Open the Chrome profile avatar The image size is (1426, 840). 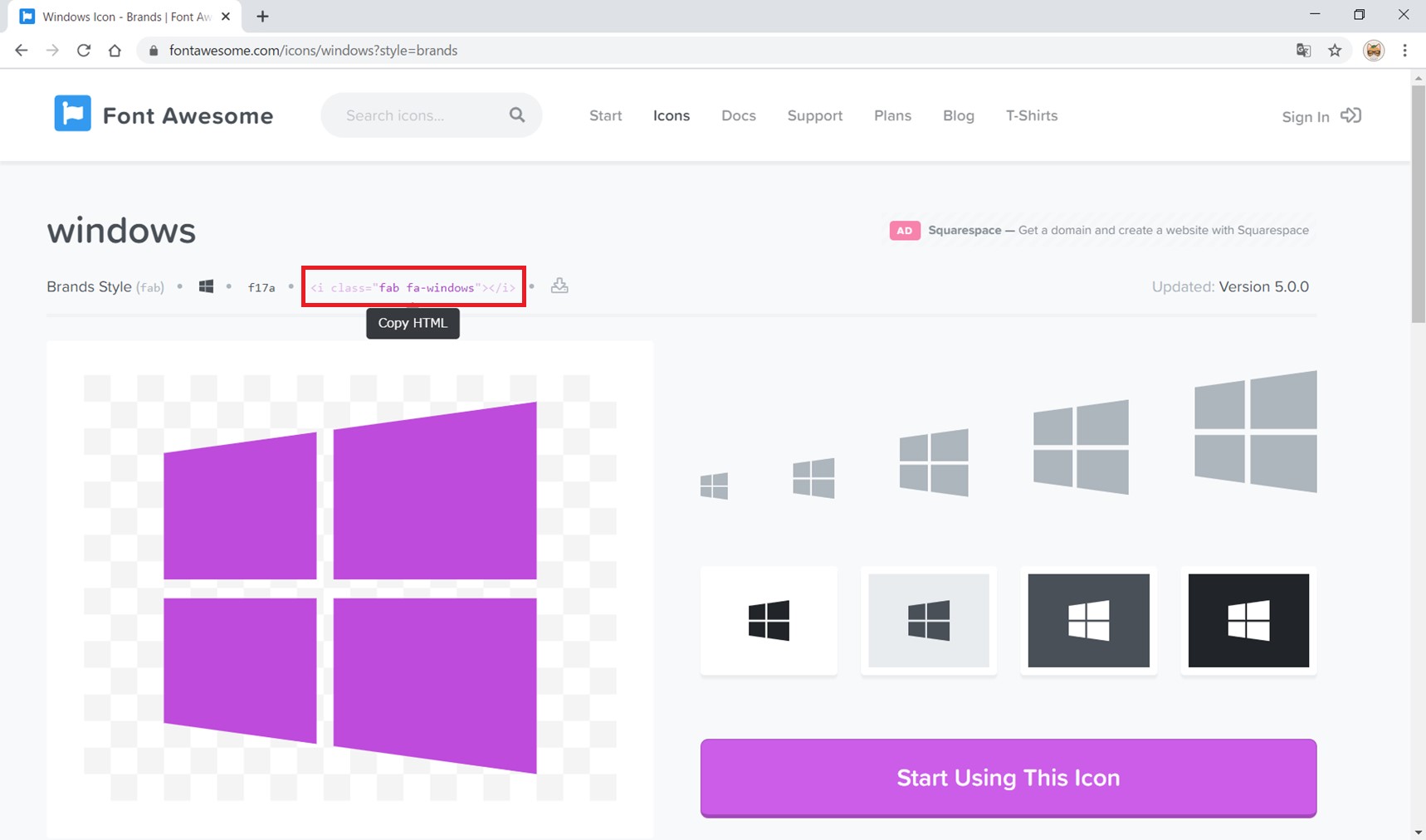[1374, 51]
